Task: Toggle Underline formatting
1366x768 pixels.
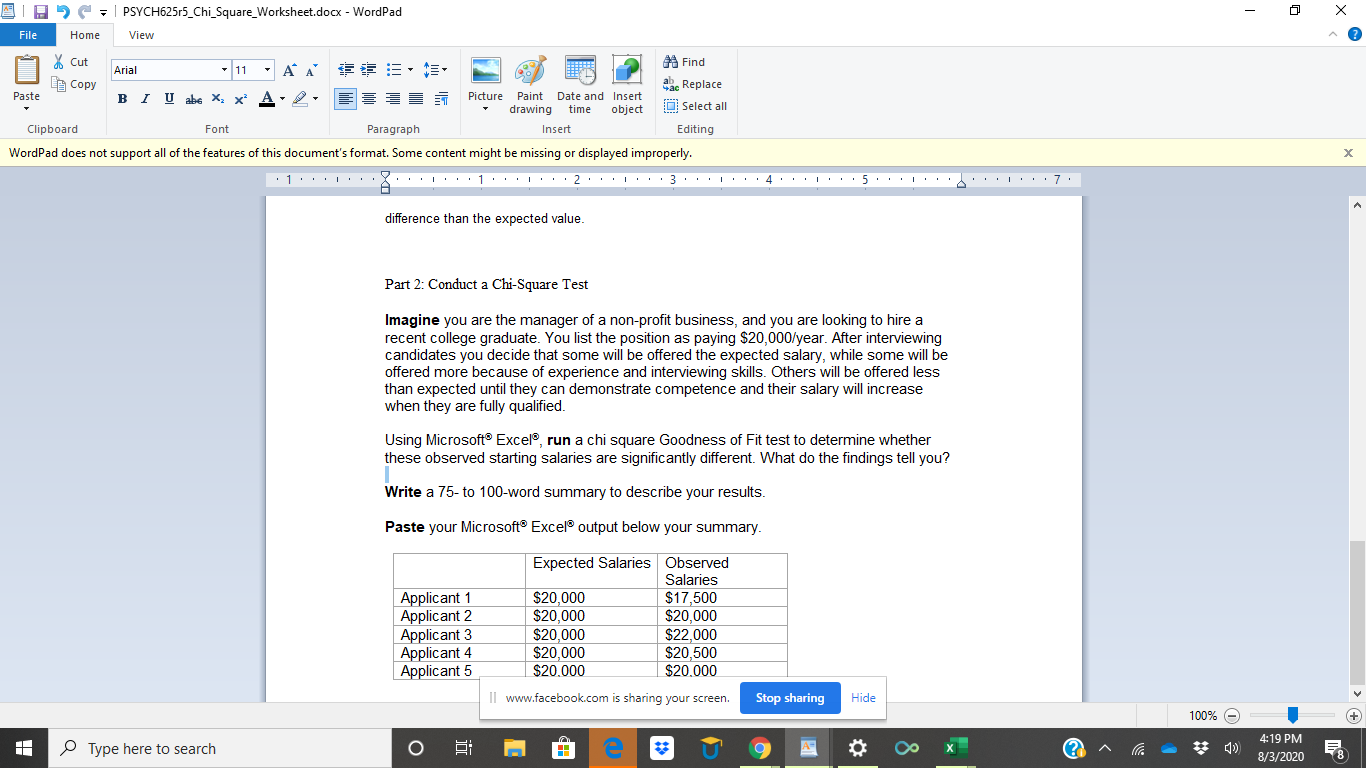Action: 167,98
